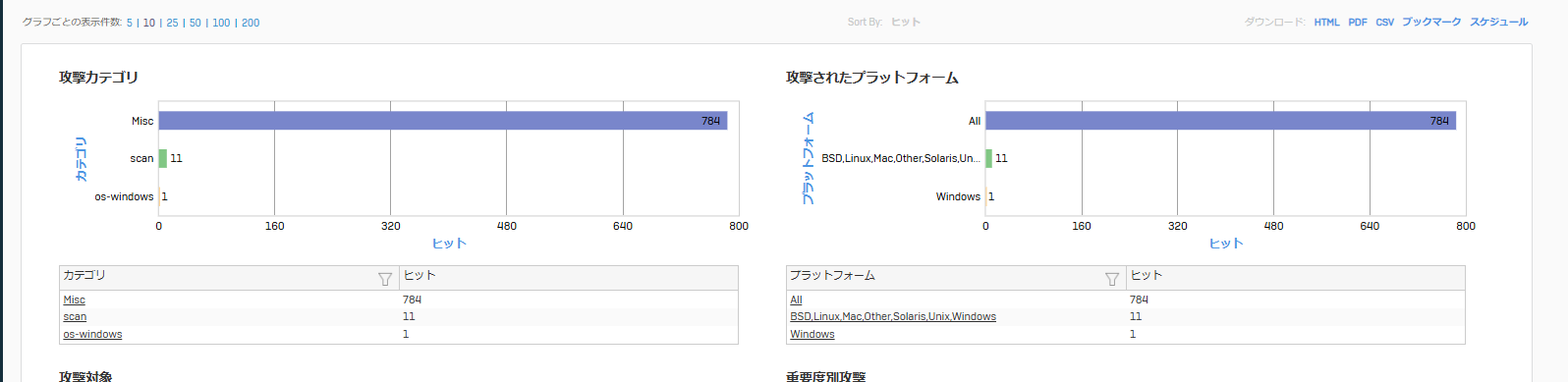The width and height of the screenshot is (1568, 382).
Task: Click the Misc category link in table
Action: point(75,300)
